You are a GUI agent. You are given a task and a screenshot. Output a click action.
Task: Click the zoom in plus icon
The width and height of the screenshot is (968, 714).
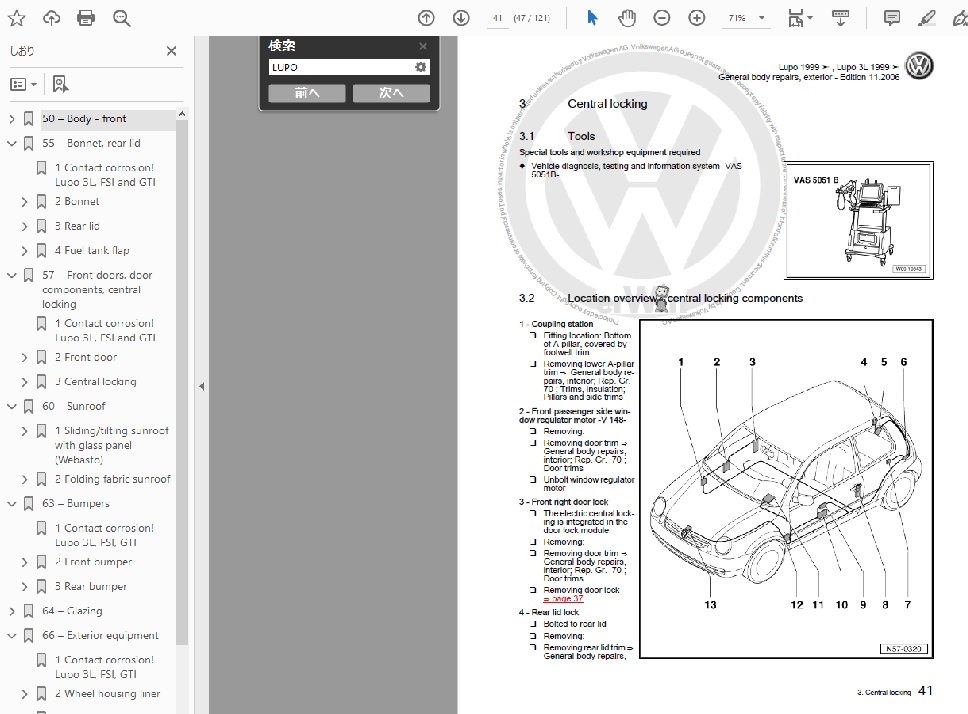[697, 18]
